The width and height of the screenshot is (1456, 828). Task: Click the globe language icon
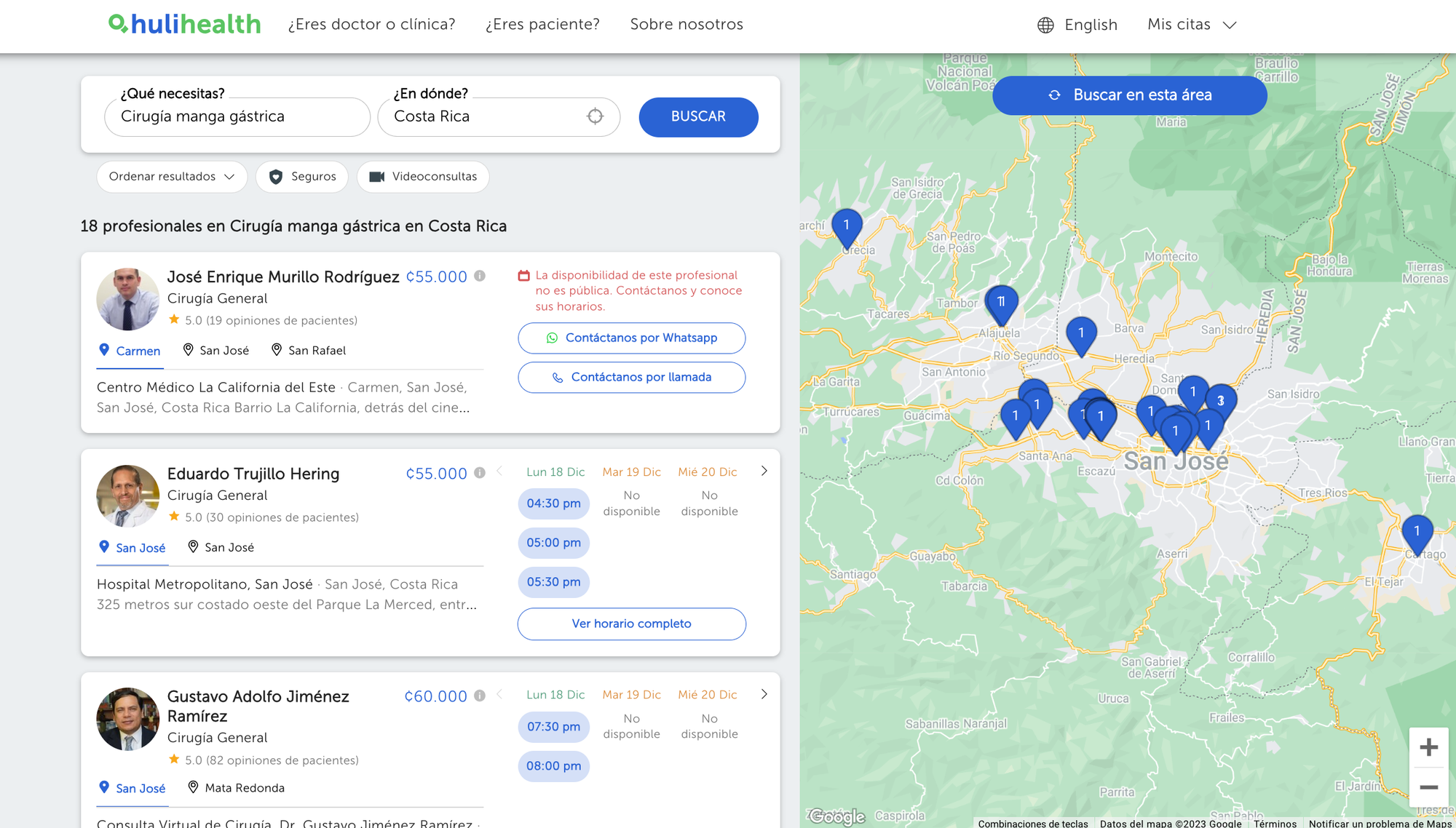click(x=1045, y=25)
